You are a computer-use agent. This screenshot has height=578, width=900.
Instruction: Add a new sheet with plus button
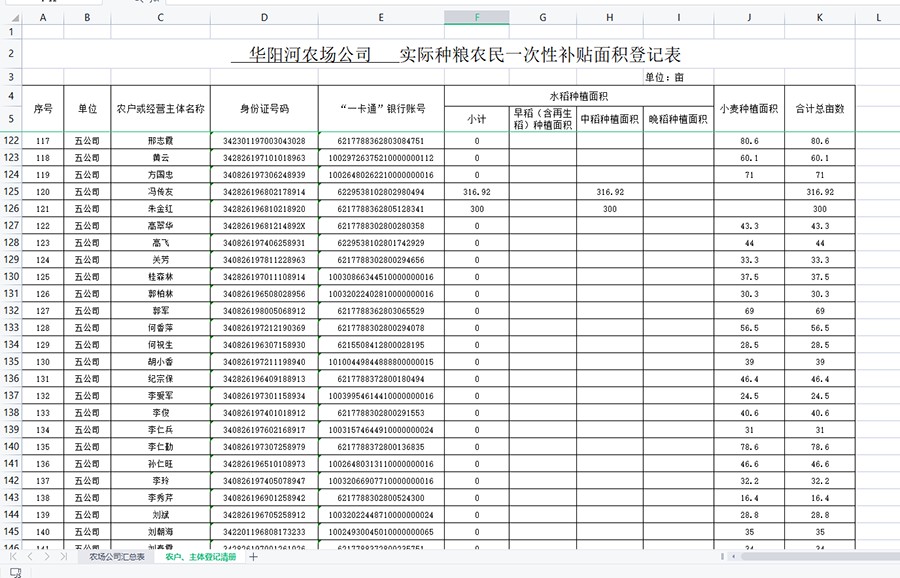pos(253,557)
